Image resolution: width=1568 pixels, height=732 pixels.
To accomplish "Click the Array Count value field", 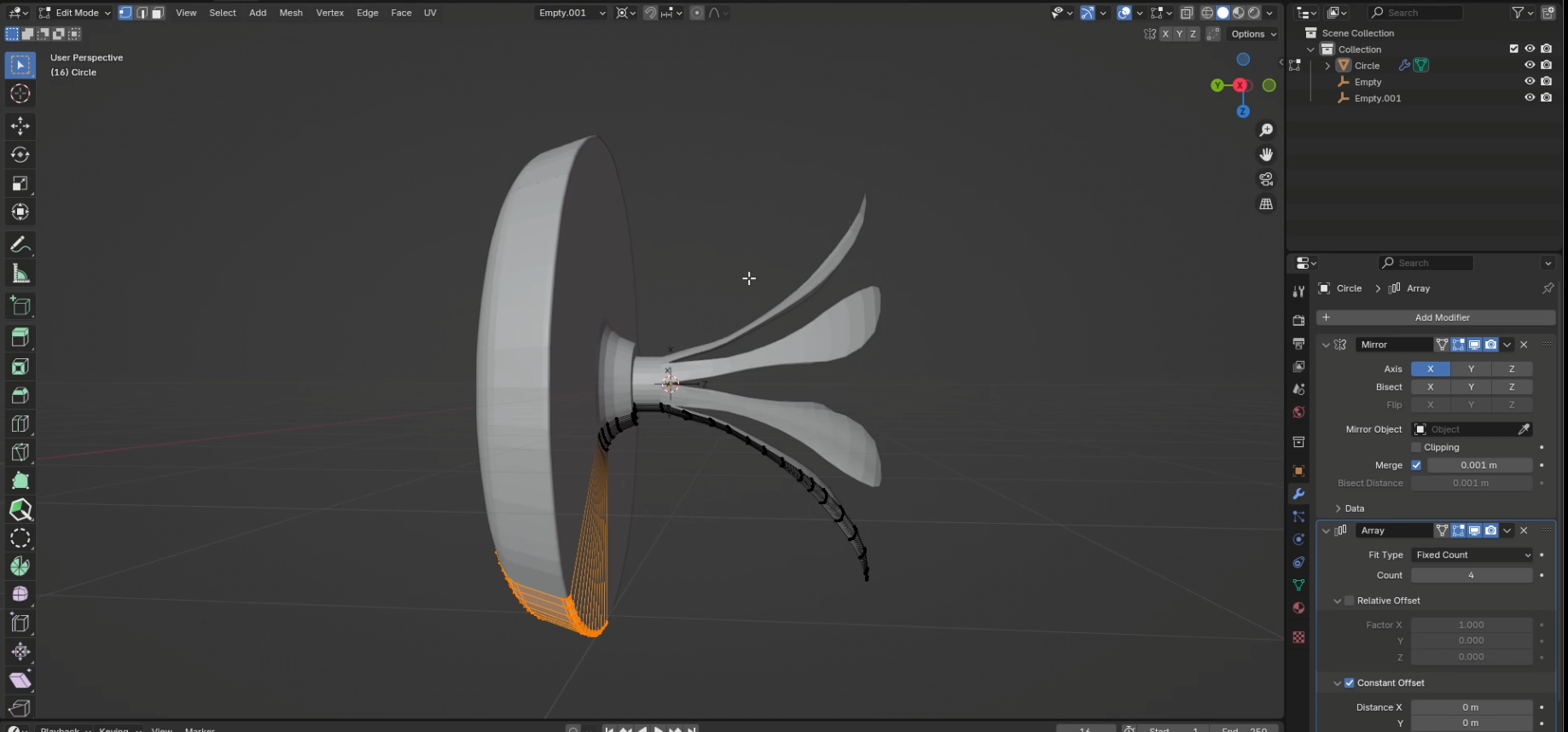I will [1472, 575].
